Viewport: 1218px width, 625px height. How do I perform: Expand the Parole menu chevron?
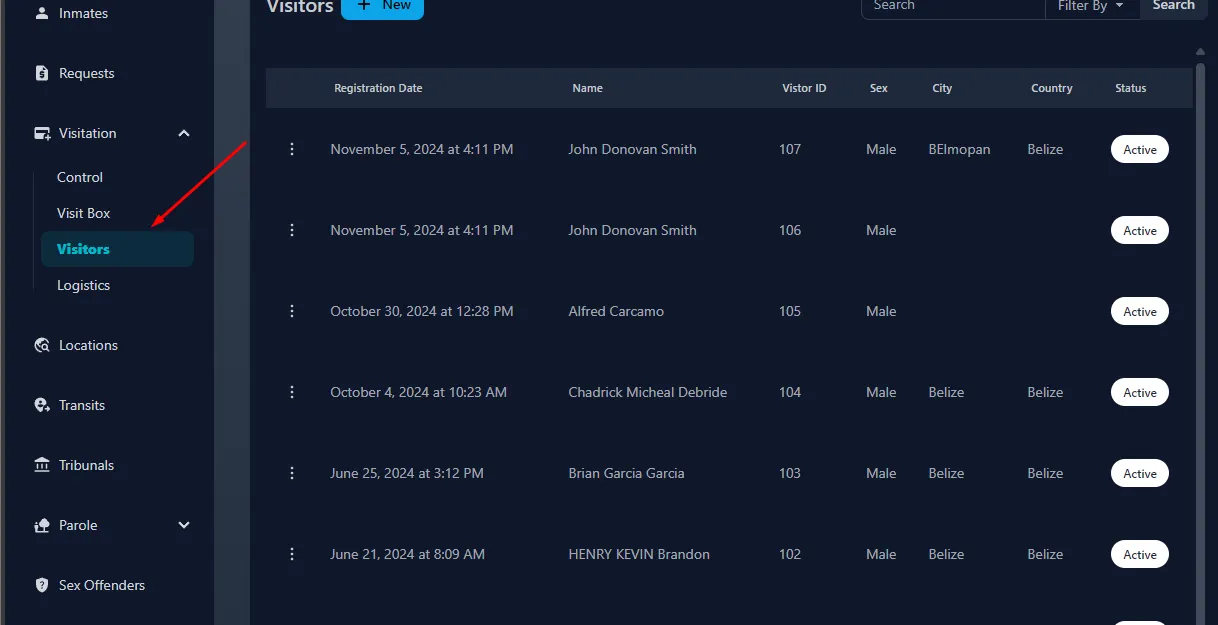click(x=184, y=525)
